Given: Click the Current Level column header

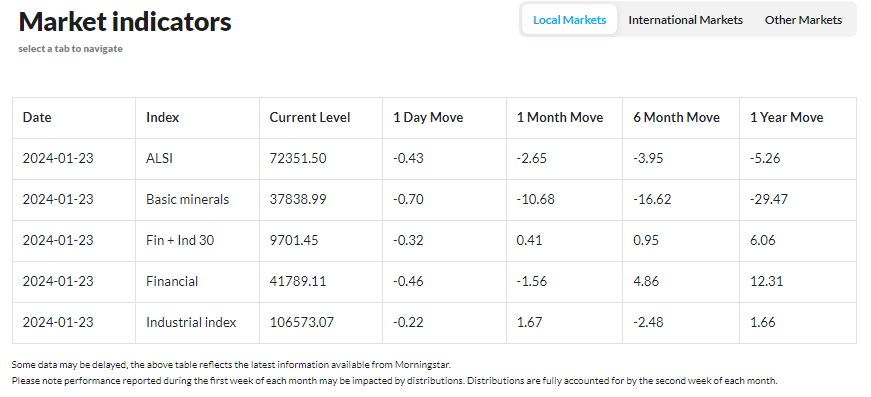Looking at the screenshot, I should (310, 118).
